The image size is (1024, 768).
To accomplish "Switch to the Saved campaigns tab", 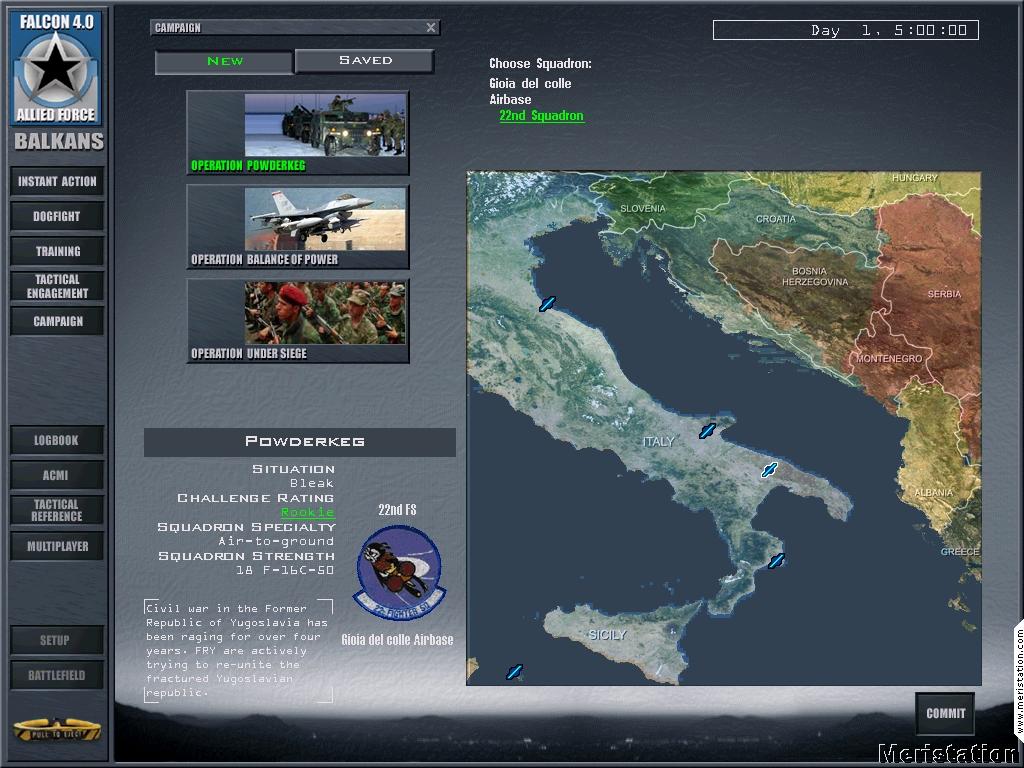I will (x=364, y=61).
